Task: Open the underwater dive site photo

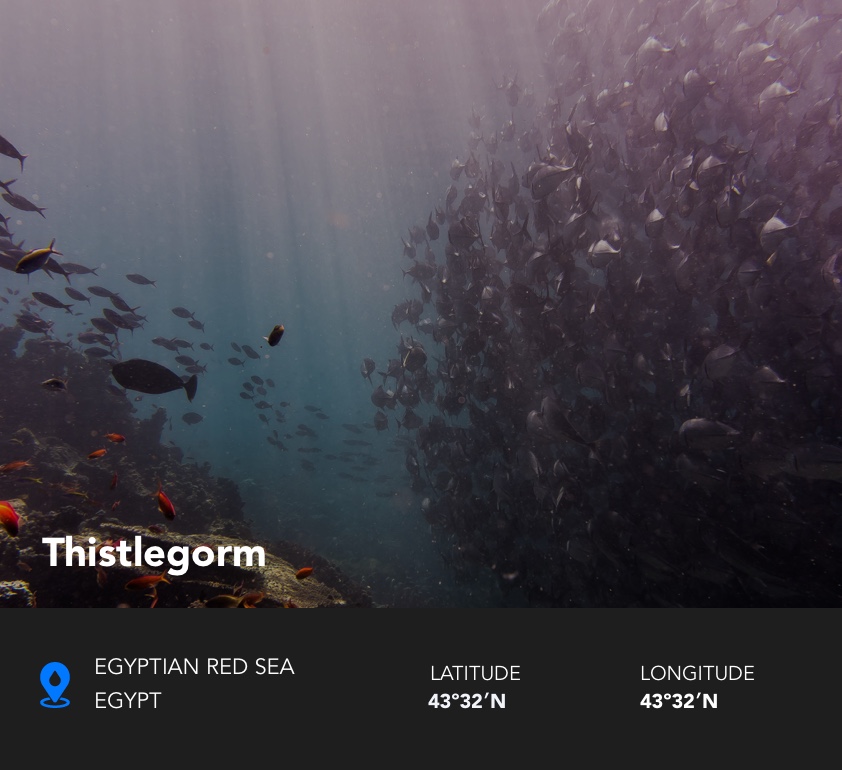Action: click(x=421, y=304)
